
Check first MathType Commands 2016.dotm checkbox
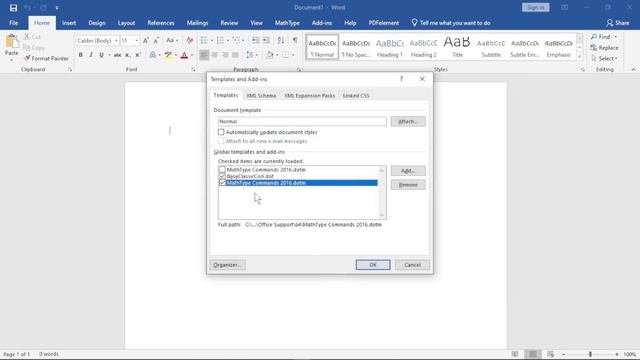pyautogui.click(x=222, y=169)
